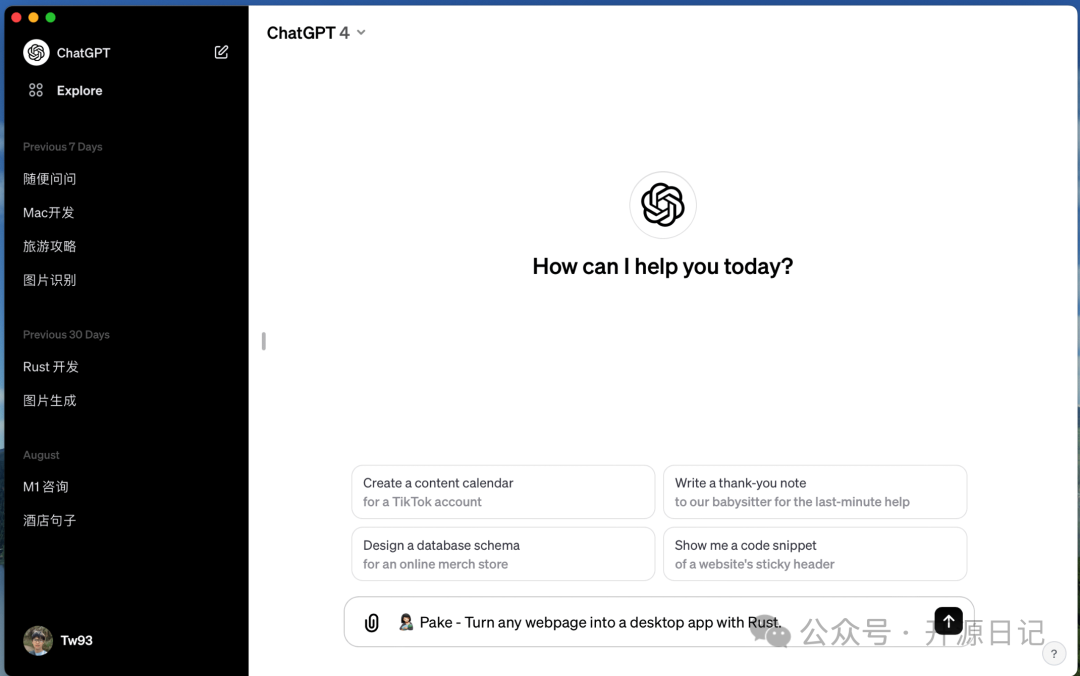Image resolution: width=1080 pixels, height=676 pixels.
Task: Click the ChatGPT logo in sidebar
Action: [x=37, y=52]
